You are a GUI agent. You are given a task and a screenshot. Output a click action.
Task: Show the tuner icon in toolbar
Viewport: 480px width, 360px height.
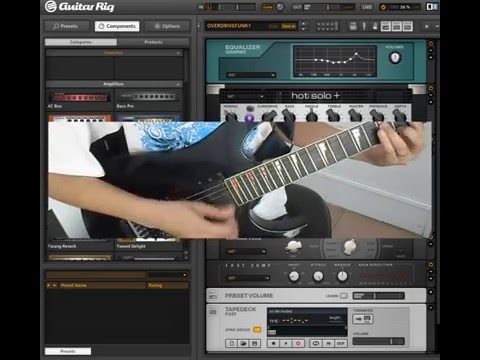364,26
